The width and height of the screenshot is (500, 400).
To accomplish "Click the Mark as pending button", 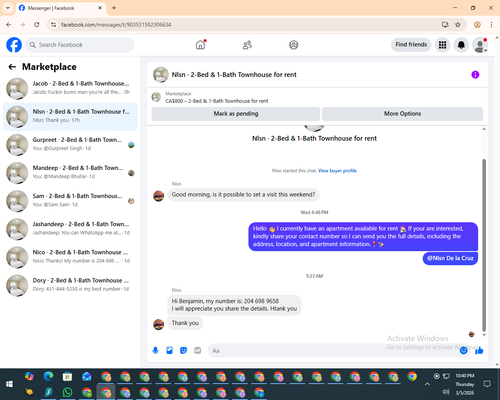I will pos(236,114).
